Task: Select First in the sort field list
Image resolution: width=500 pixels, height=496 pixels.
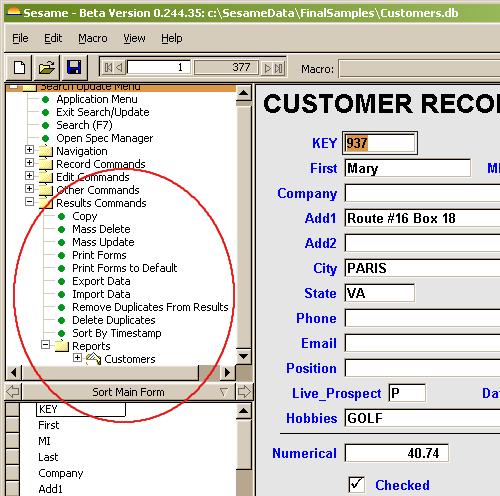Action: pos(49,425)
